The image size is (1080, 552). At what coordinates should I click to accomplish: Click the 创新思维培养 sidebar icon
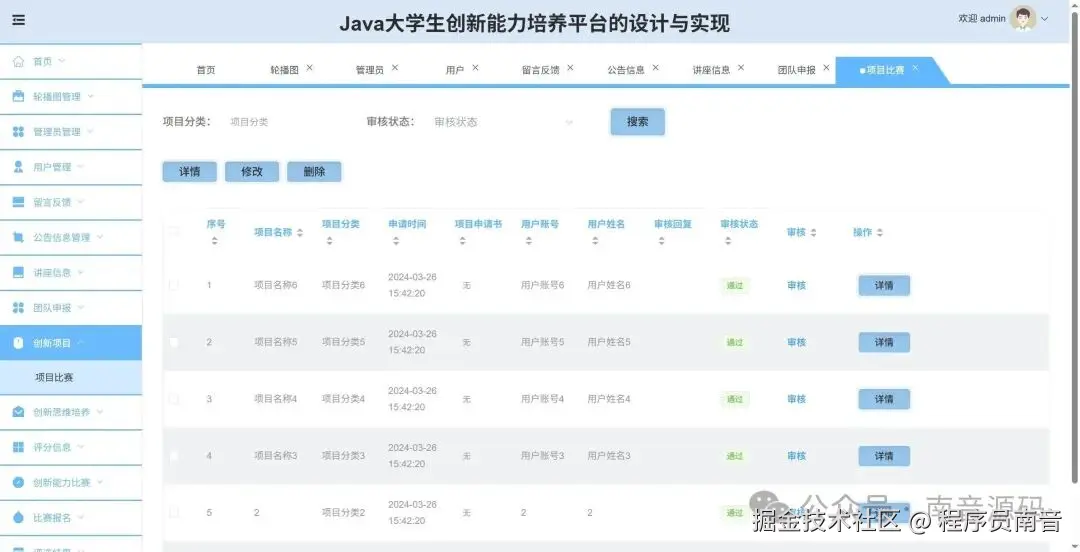[x=19, y=412]
